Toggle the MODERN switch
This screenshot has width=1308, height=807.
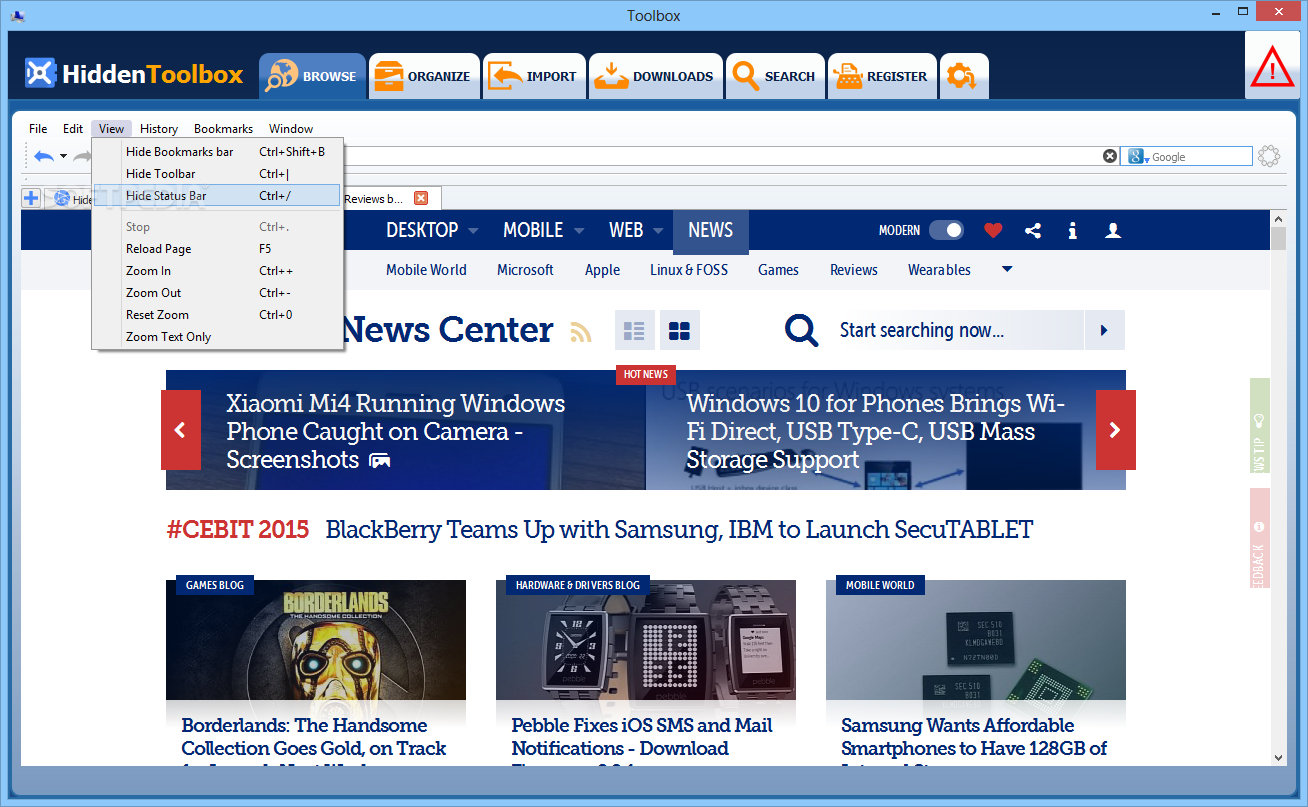pos(946,230)
